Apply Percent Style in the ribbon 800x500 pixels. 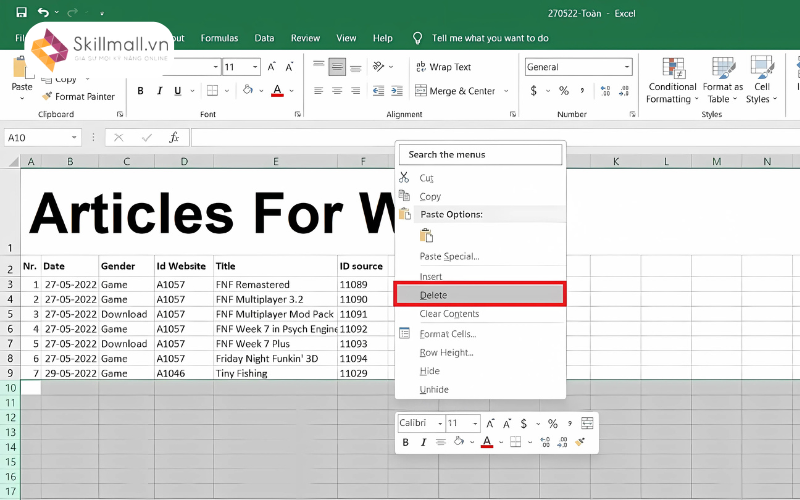(x=564, y=91)
